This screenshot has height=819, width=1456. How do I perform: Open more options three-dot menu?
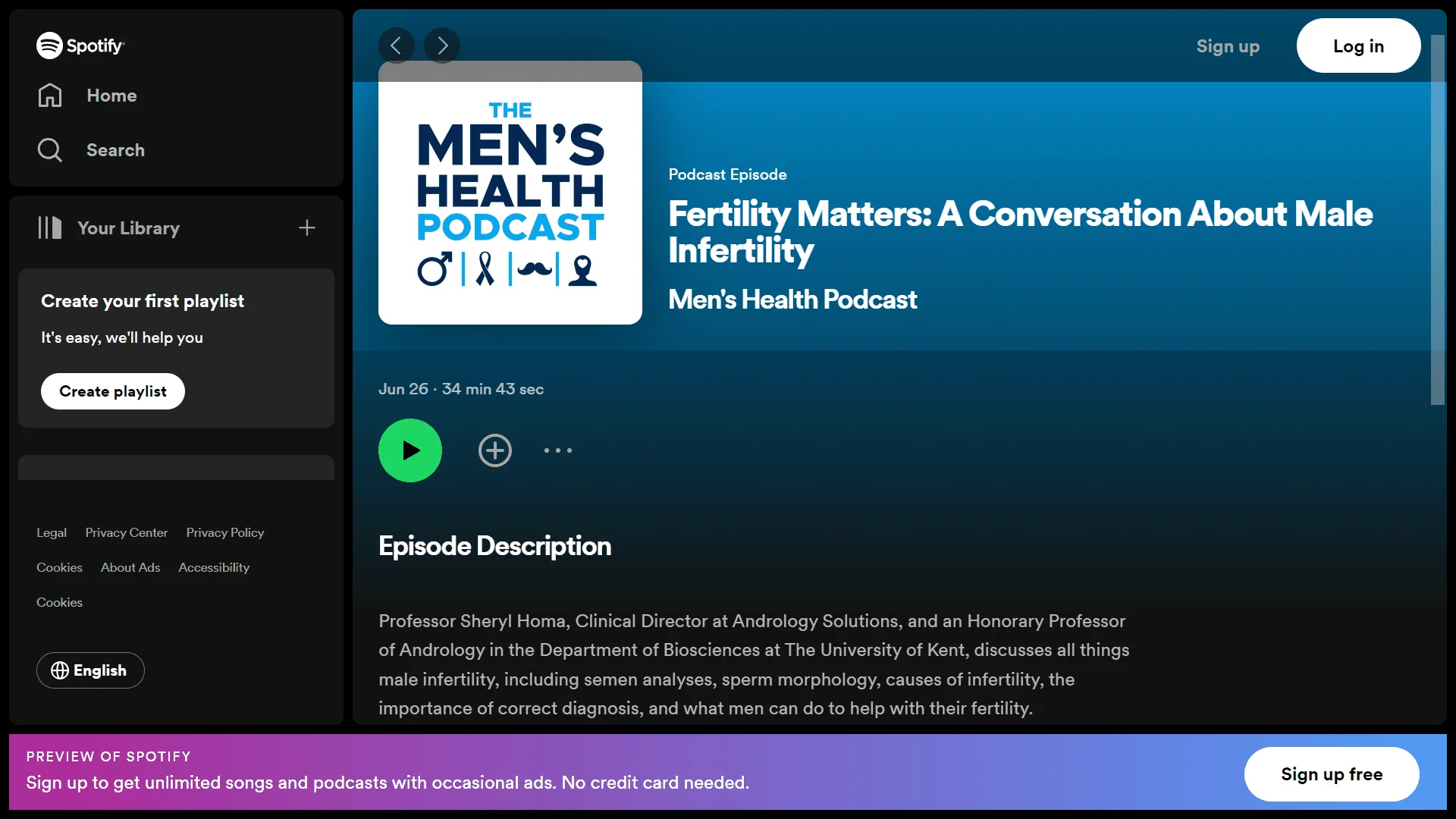(558, 450)
